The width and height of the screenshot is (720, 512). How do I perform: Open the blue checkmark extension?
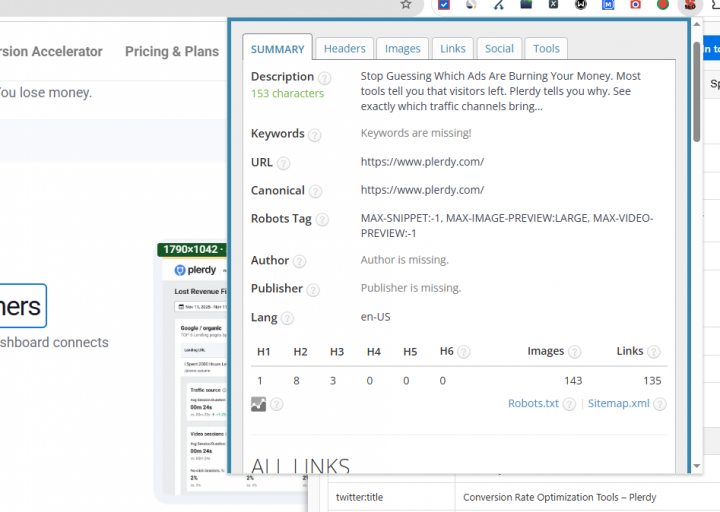444,5
